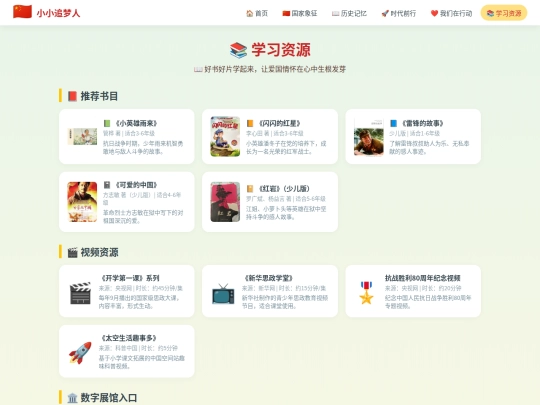Open the 抗战胜利80周年纪念视频 title

click(x=423, y=278)
